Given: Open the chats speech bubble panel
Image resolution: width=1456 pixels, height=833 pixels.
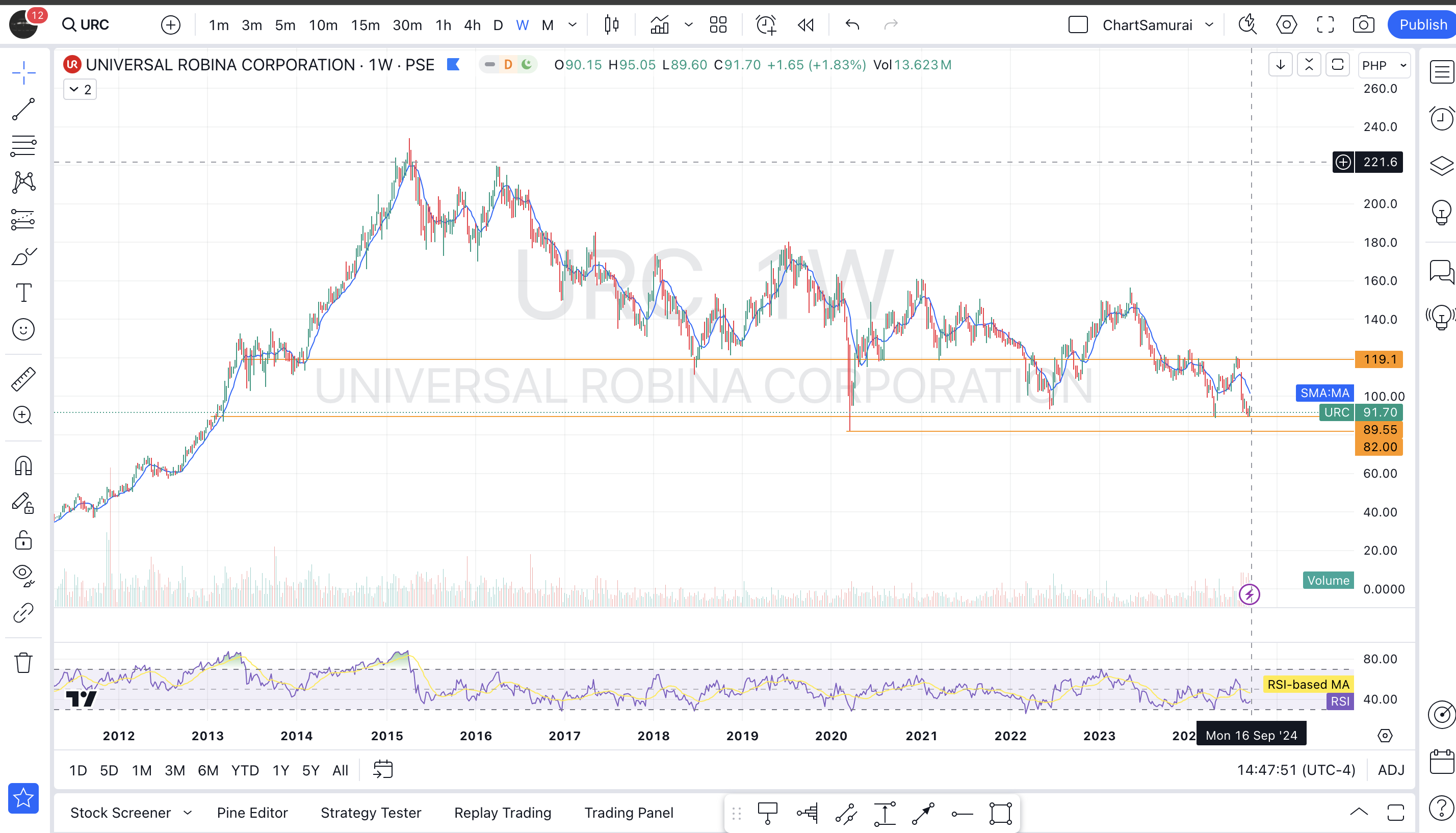Looking at the screenshot, I should pos(1441,271).
